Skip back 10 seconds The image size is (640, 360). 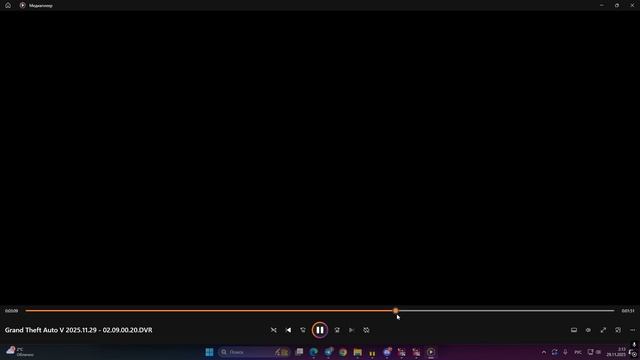pyautogui.click(x=303, y=330)
